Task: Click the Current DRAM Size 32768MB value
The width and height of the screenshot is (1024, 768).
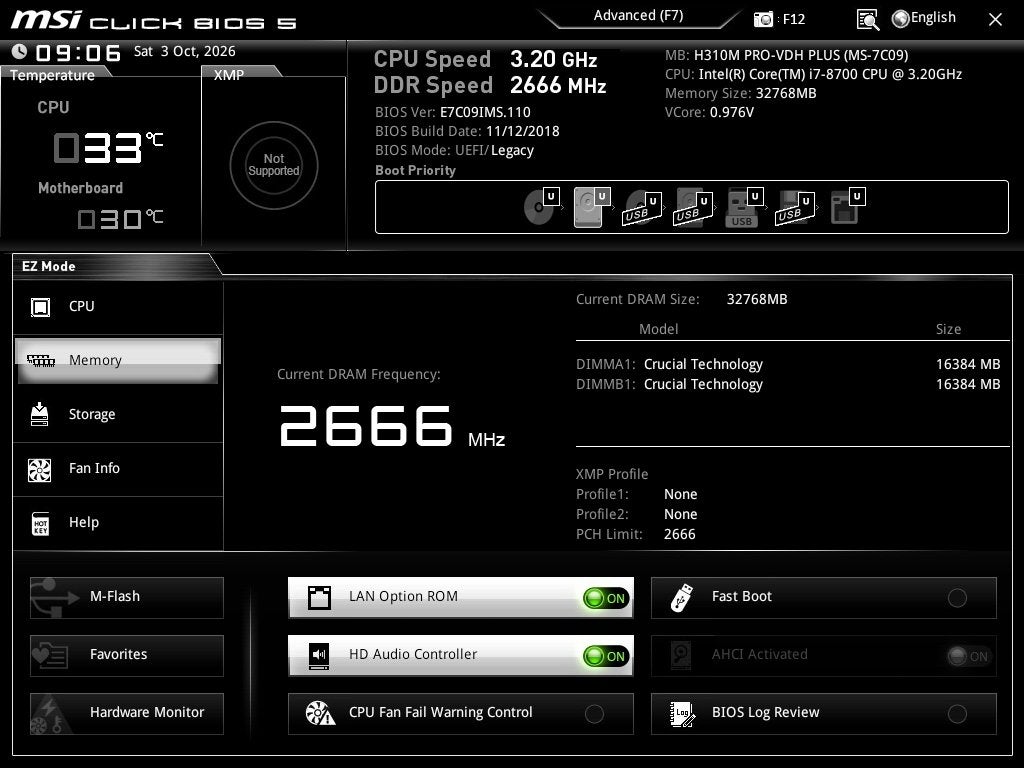Action: [x=757, y=299]
